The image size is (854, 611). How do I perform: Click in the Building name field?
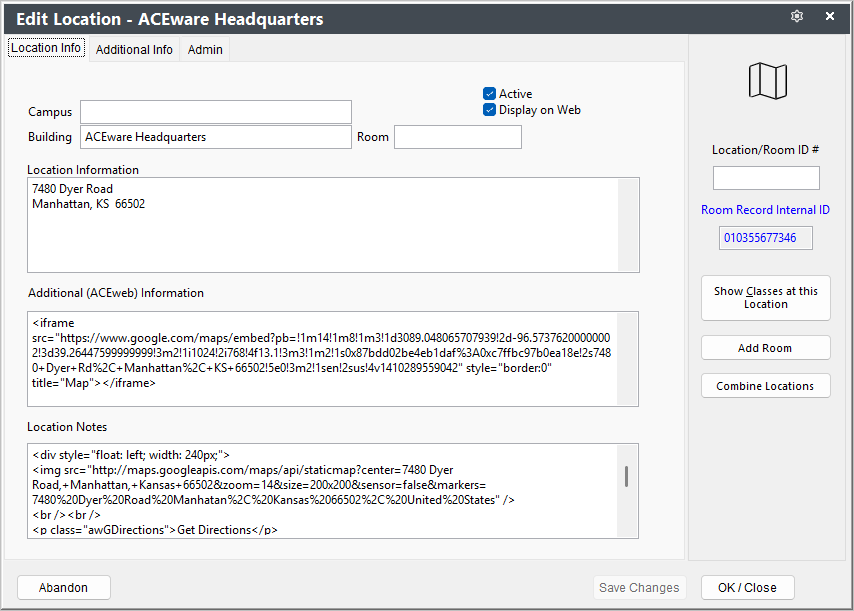point(216,137)
